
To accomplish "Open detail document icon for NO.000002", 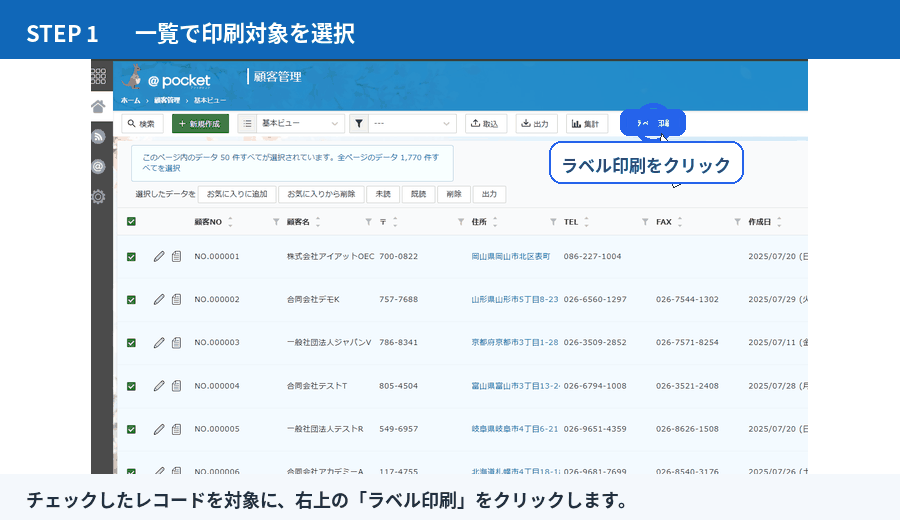I will 176,300.
